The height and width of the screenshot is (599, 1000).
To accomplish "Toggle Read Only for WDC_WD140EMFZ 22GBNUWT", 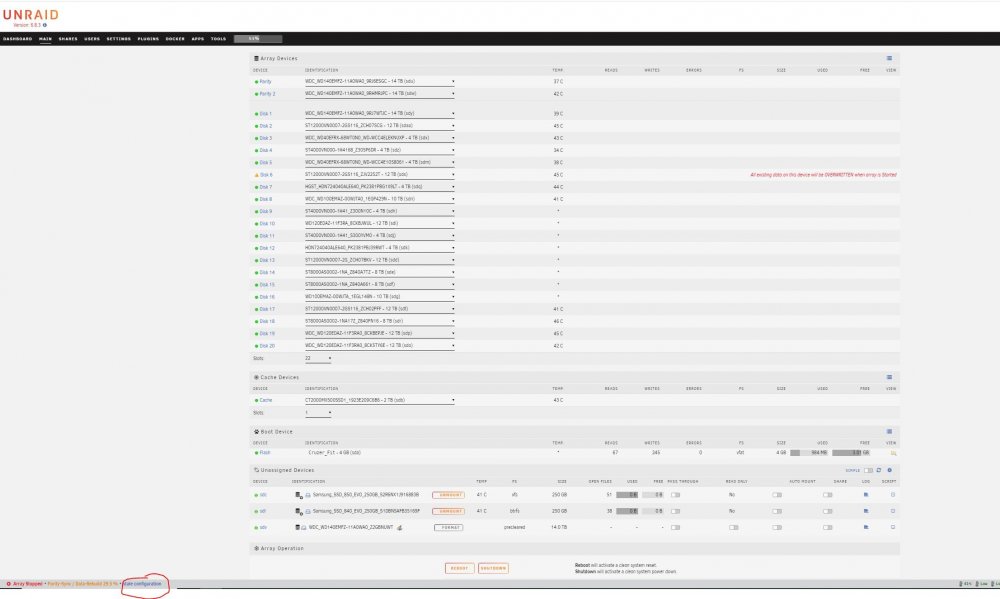I will 733,528.
